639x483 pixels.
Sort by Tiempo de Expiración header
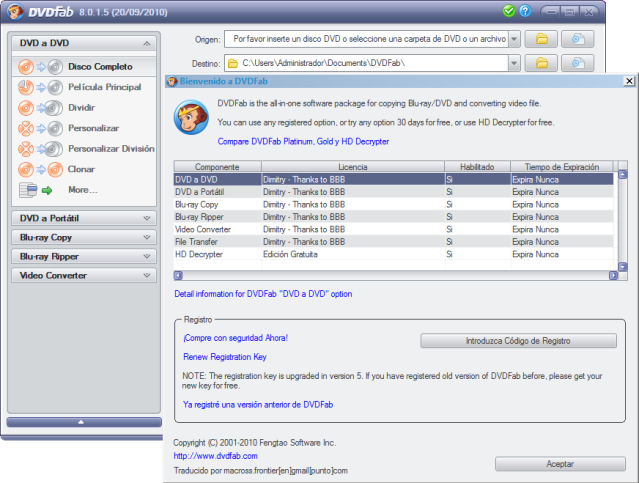pos(562,167)
